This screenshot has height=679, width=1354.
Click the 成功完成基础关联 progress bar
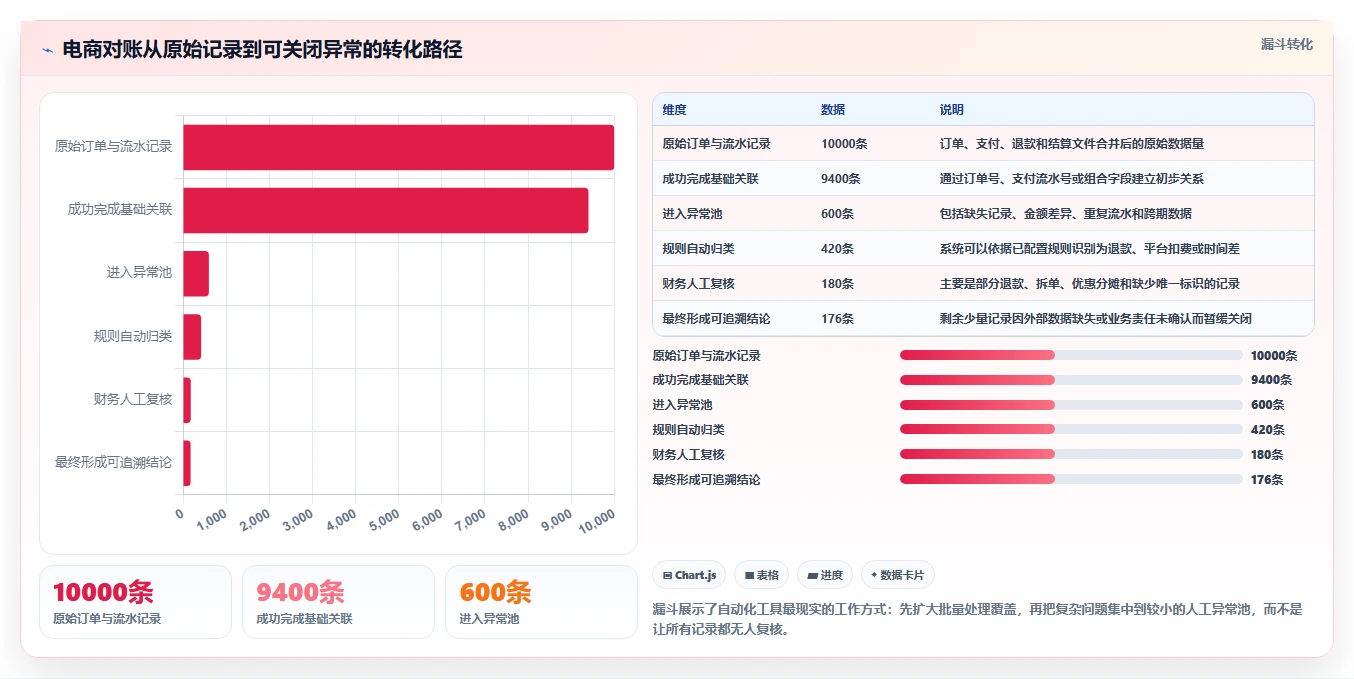1071,380
